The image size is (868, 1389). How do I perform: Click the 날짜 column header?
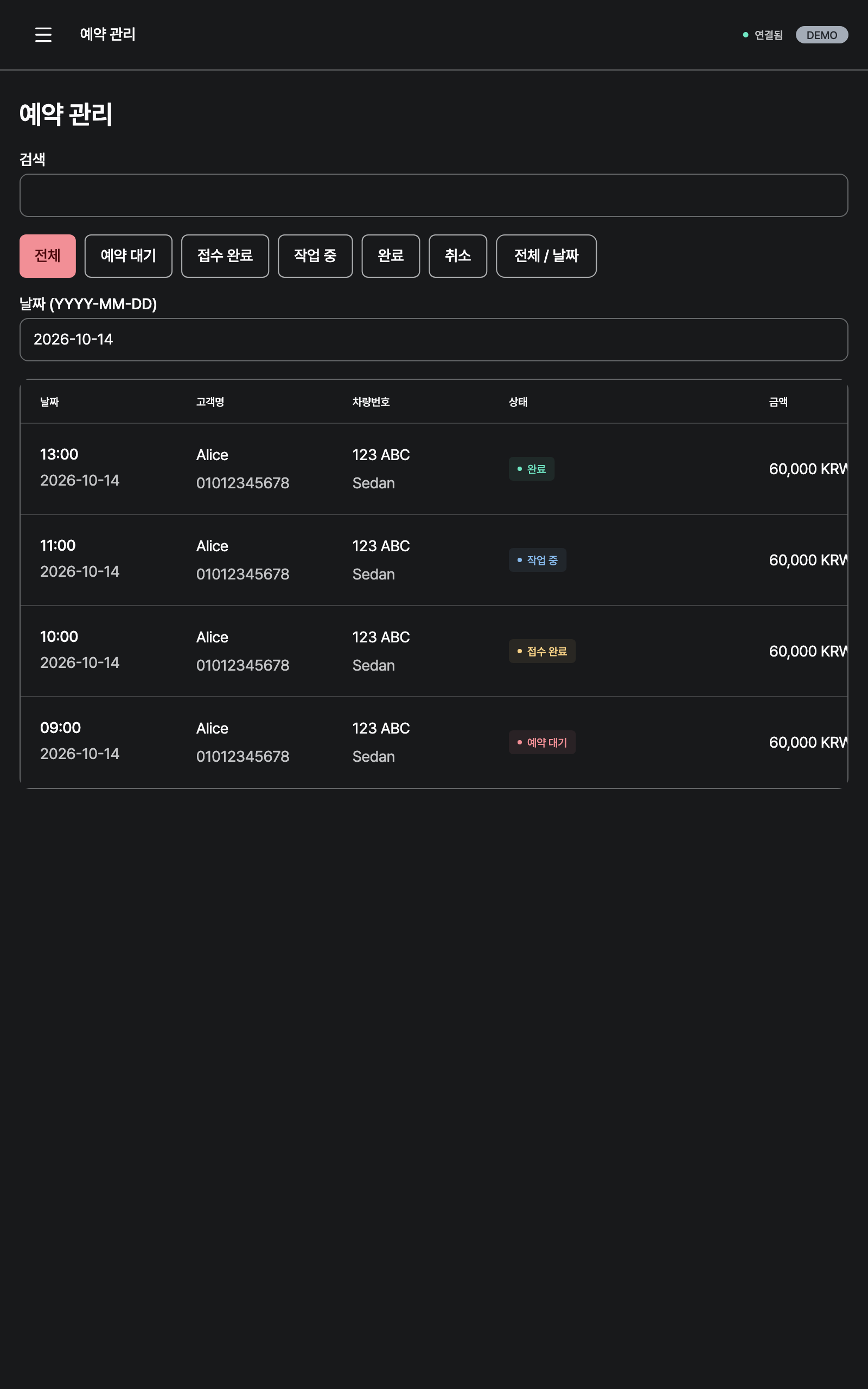(49, 402)
